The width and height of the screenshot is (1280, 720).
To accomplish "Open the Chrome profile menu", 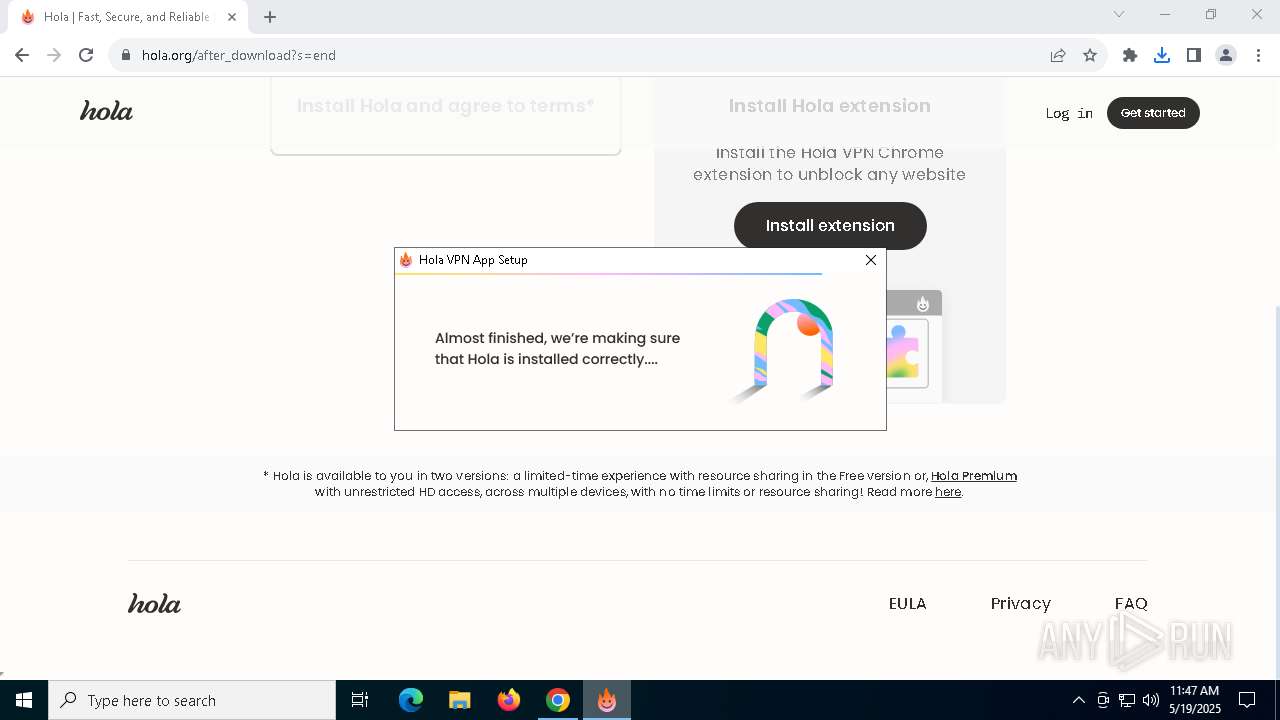I will 1226,55.
